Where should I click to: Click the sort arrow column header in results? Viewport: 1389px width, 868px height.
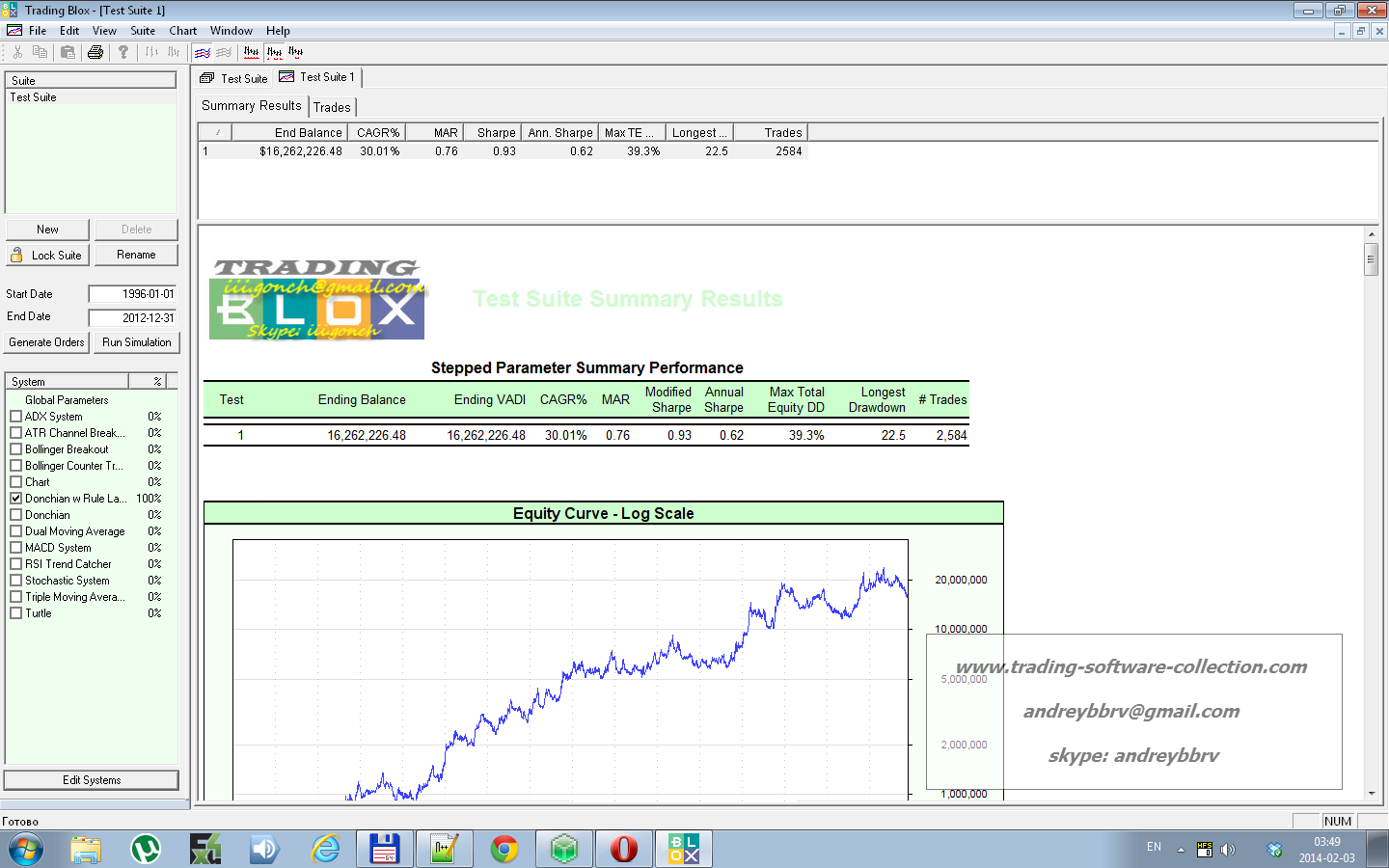point(218,132)
